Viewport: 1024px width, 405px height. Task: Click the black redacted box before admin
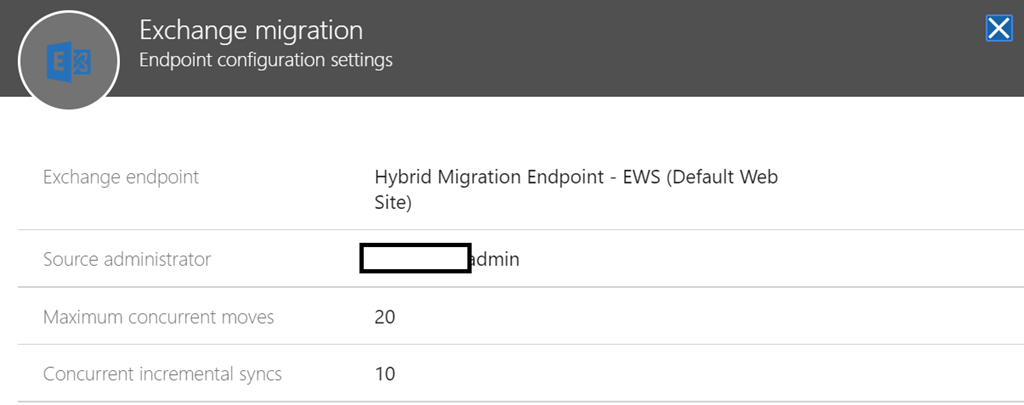(x=415, y=258)
